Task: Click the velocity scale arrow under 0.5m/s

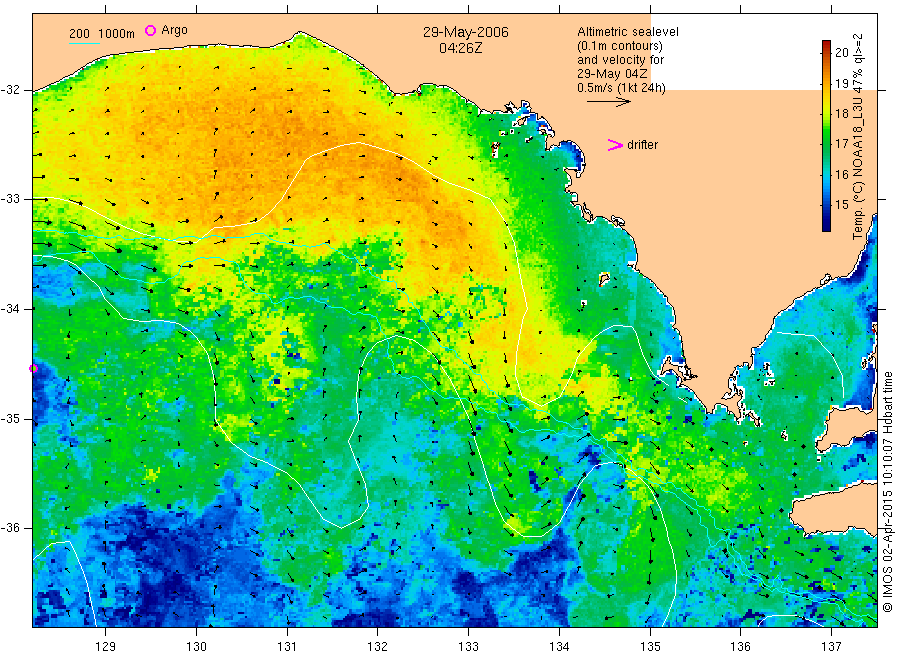Action: (x=608, y=102)
